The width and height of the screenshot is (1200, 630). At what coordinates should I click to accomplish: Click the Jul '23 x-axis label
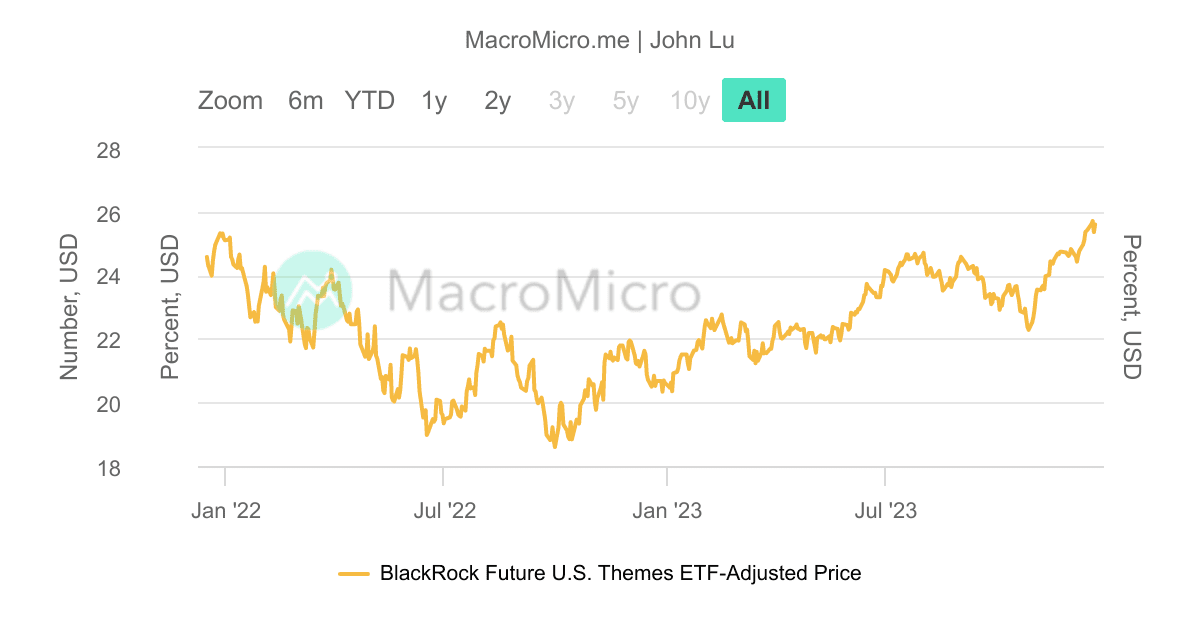click(885, 511)
